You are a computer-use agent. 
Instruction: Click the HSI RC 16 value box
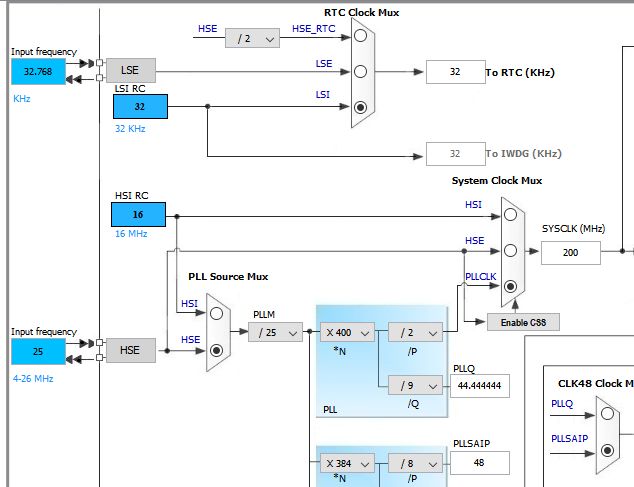pos(138,214)
